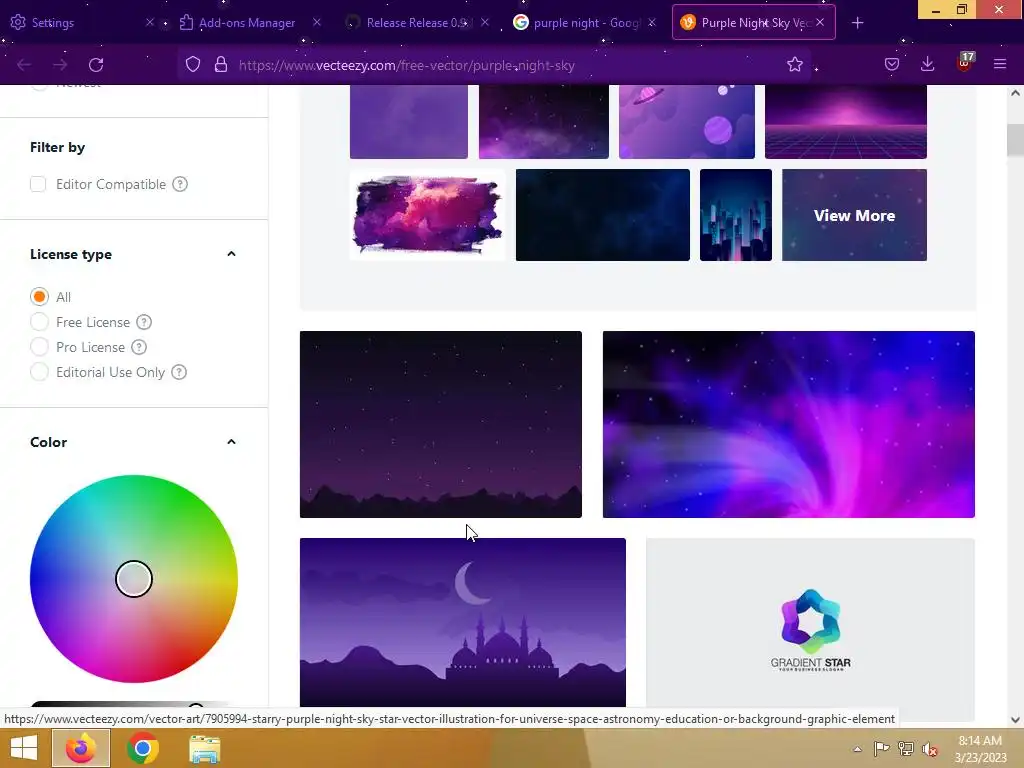Viewport: 1024px width, 768px height.
Task: Open a new browser tab
Action: click(x=857, y=23)
